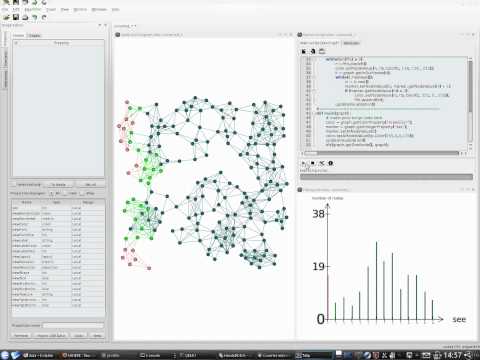
Task: Select the first row in the property table
Action: [58, 208]
